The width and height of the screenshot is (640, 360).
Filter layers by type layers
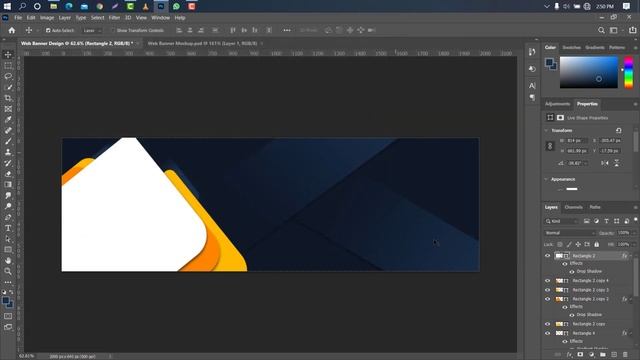[606, 221]
